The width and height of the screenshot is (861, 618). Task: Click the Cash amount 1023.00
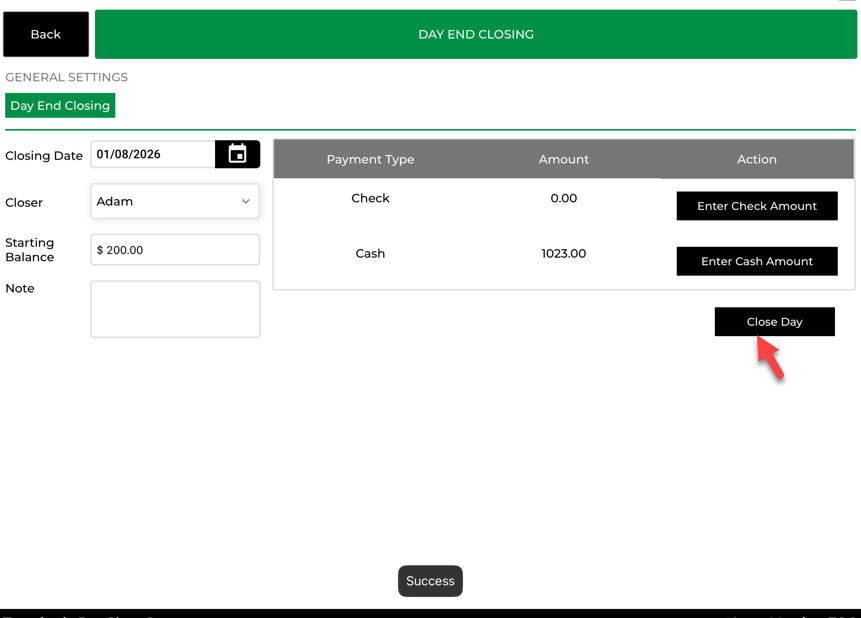[563, 254]
